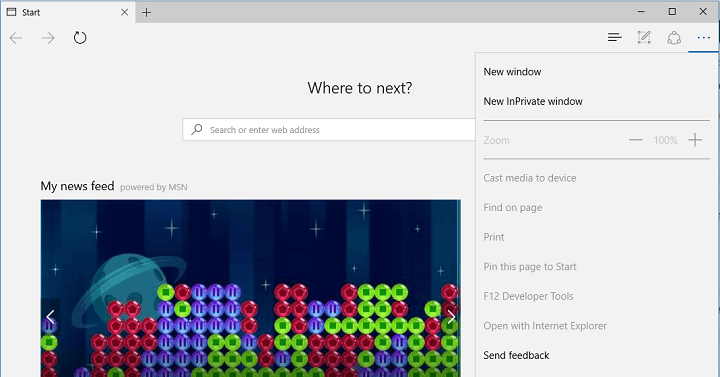Click the 'Where to next?' heading

(x=360, y=88)
